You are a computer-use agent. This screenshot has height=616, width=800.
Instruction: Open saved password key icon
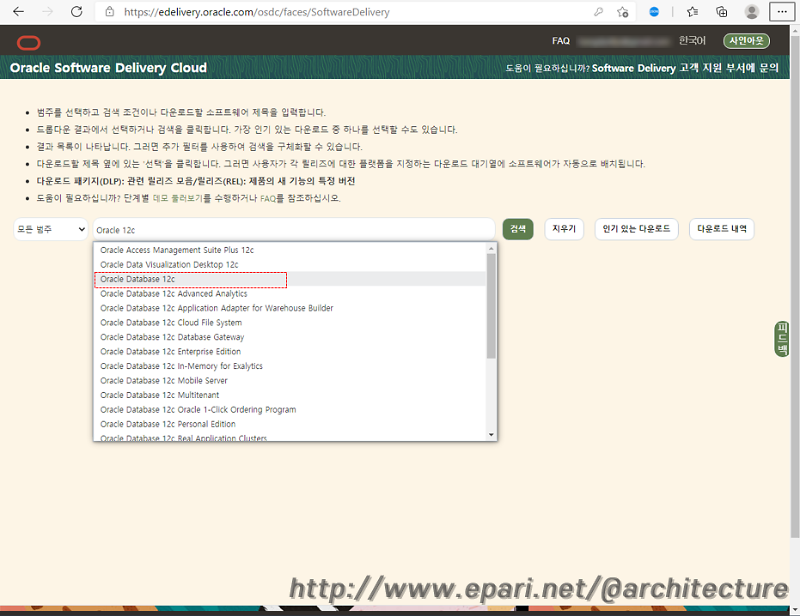[x=598, y=12]
